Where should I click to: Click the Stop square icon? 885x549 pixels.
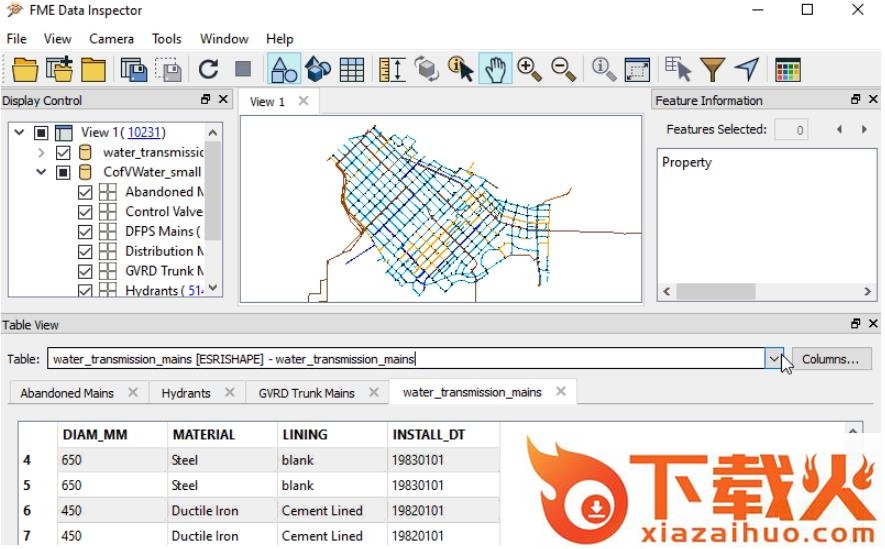243,69
